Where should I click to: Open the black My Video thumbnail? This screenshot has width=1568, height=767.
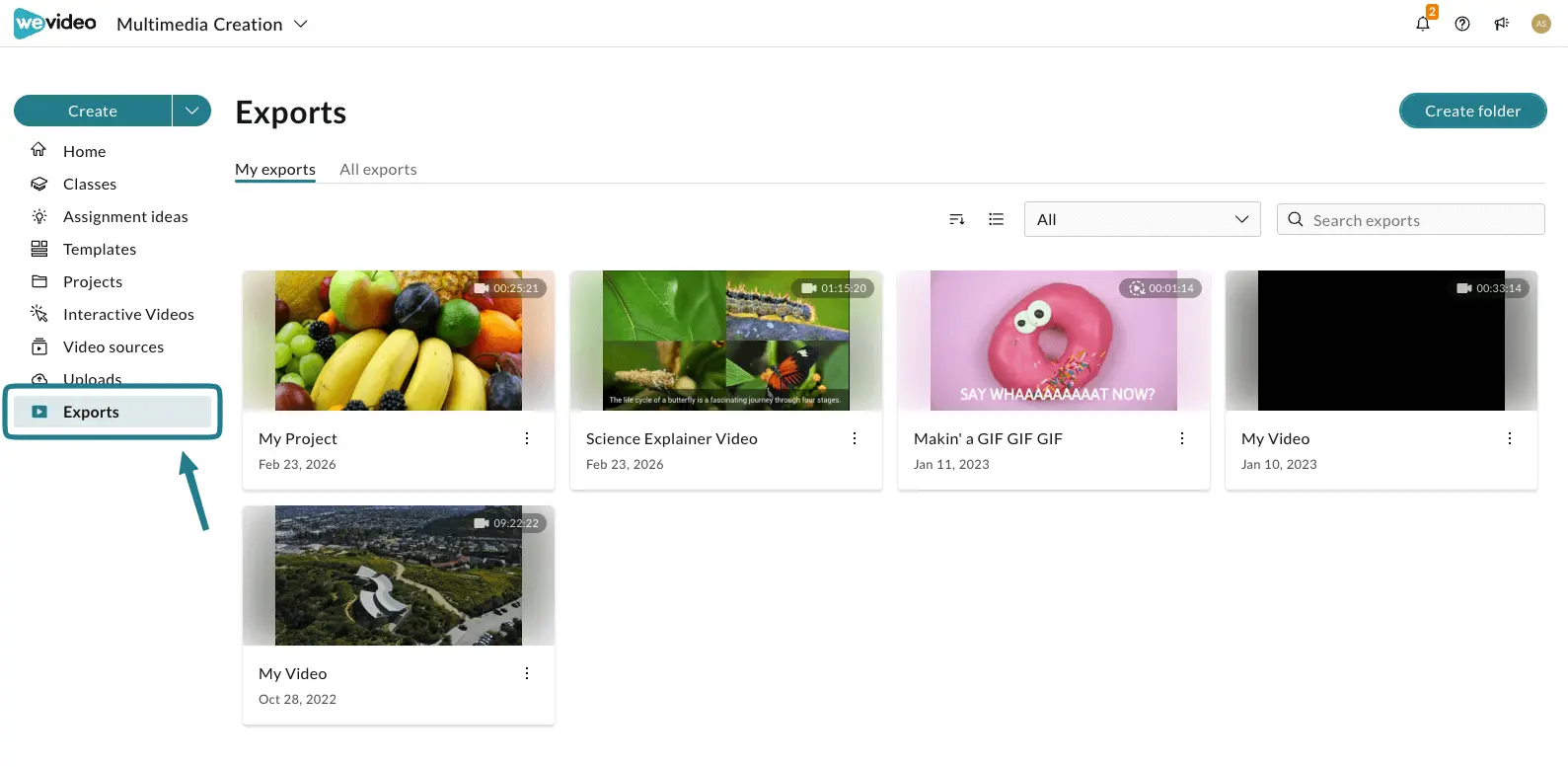(1381, 341)
